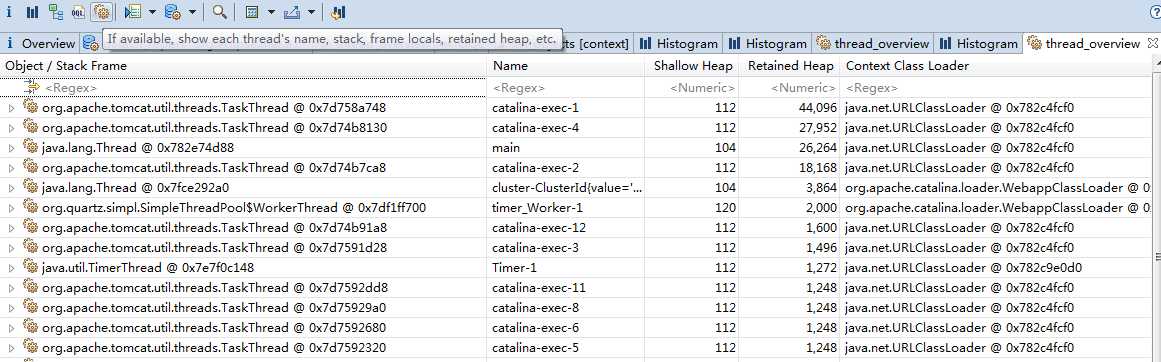Open the heap dump Overview toolbar icon
1161x362 pixels.
(9, 12)
